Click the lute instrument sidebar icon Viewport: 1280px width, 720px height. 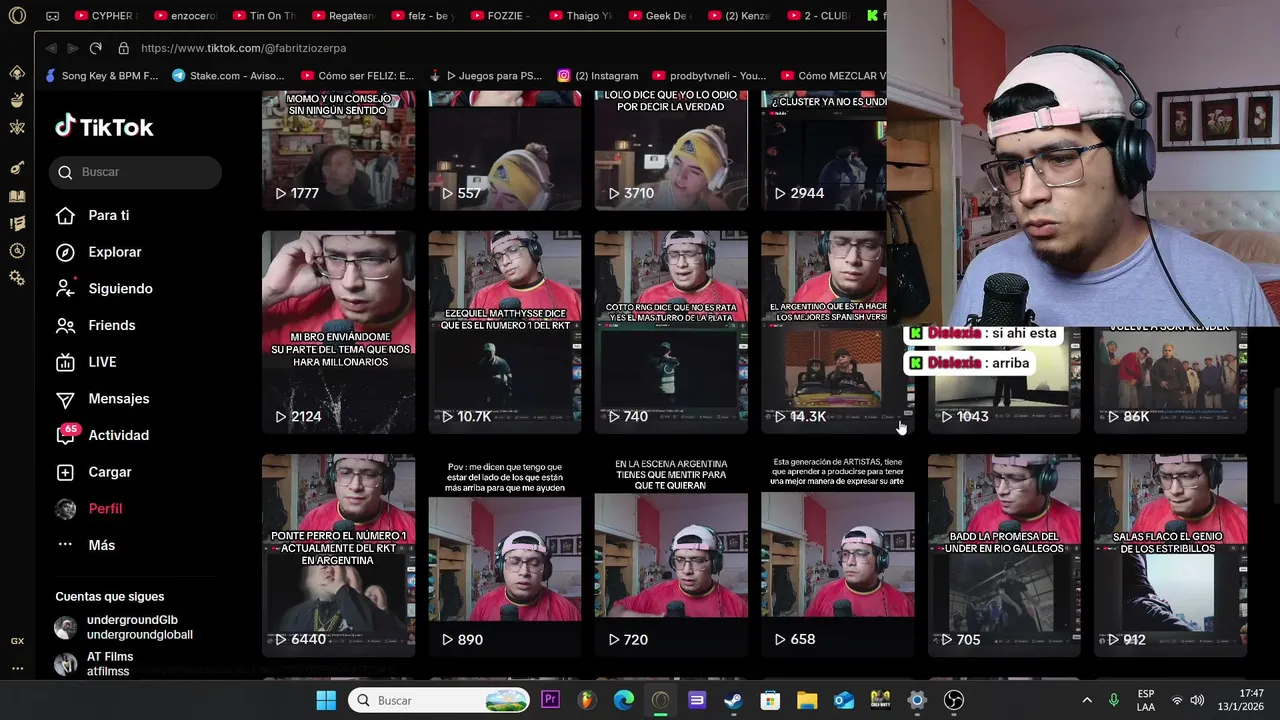pyautogui.click(x=17, y=168)
